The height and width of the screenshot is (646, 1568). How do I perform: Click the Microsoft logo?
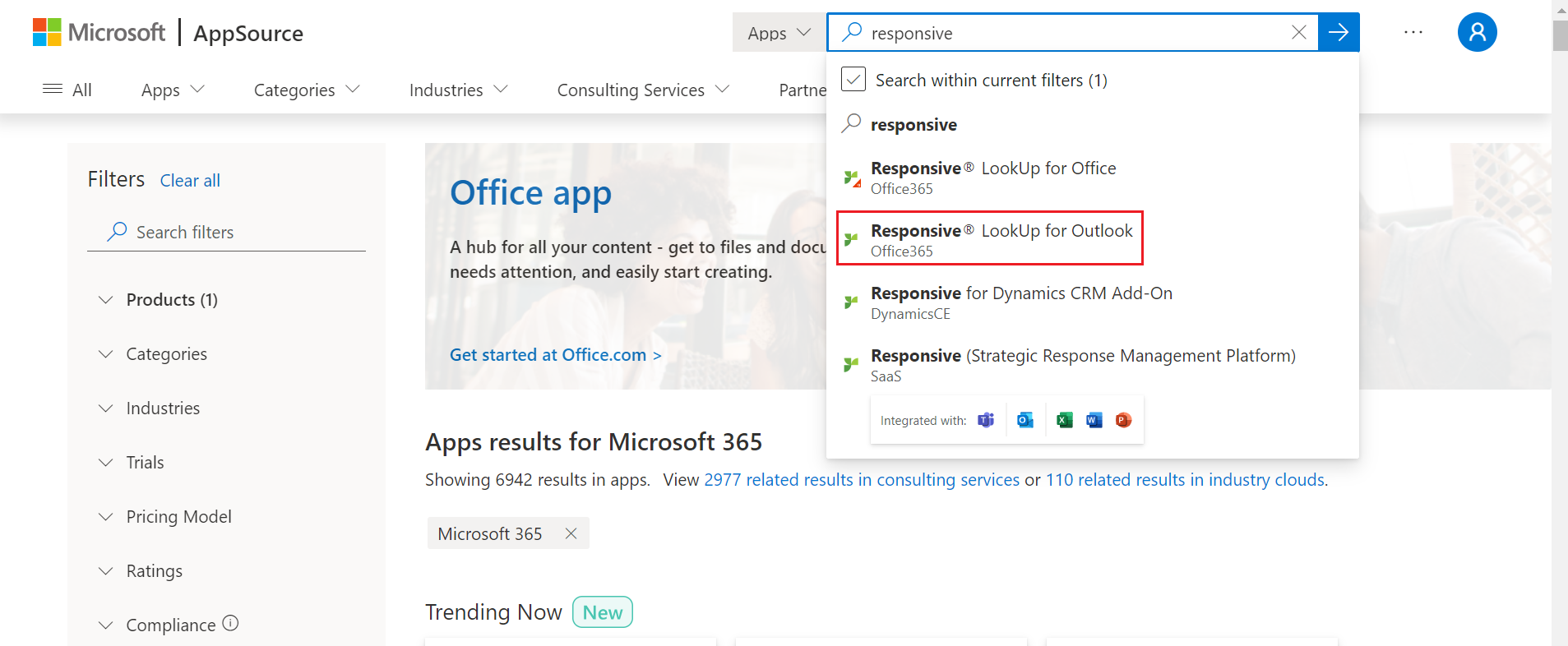click(99, 33)
